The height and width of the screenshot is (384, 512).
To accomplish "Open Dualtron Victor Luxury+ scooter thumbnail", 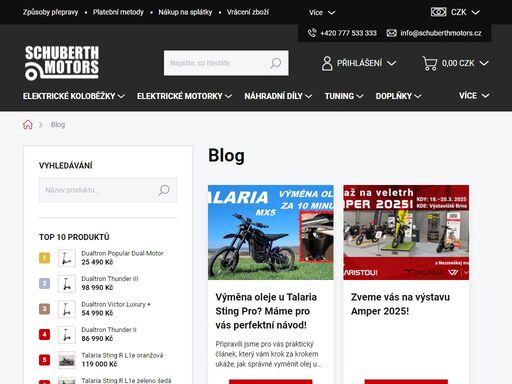I will (x=67, y=309).
